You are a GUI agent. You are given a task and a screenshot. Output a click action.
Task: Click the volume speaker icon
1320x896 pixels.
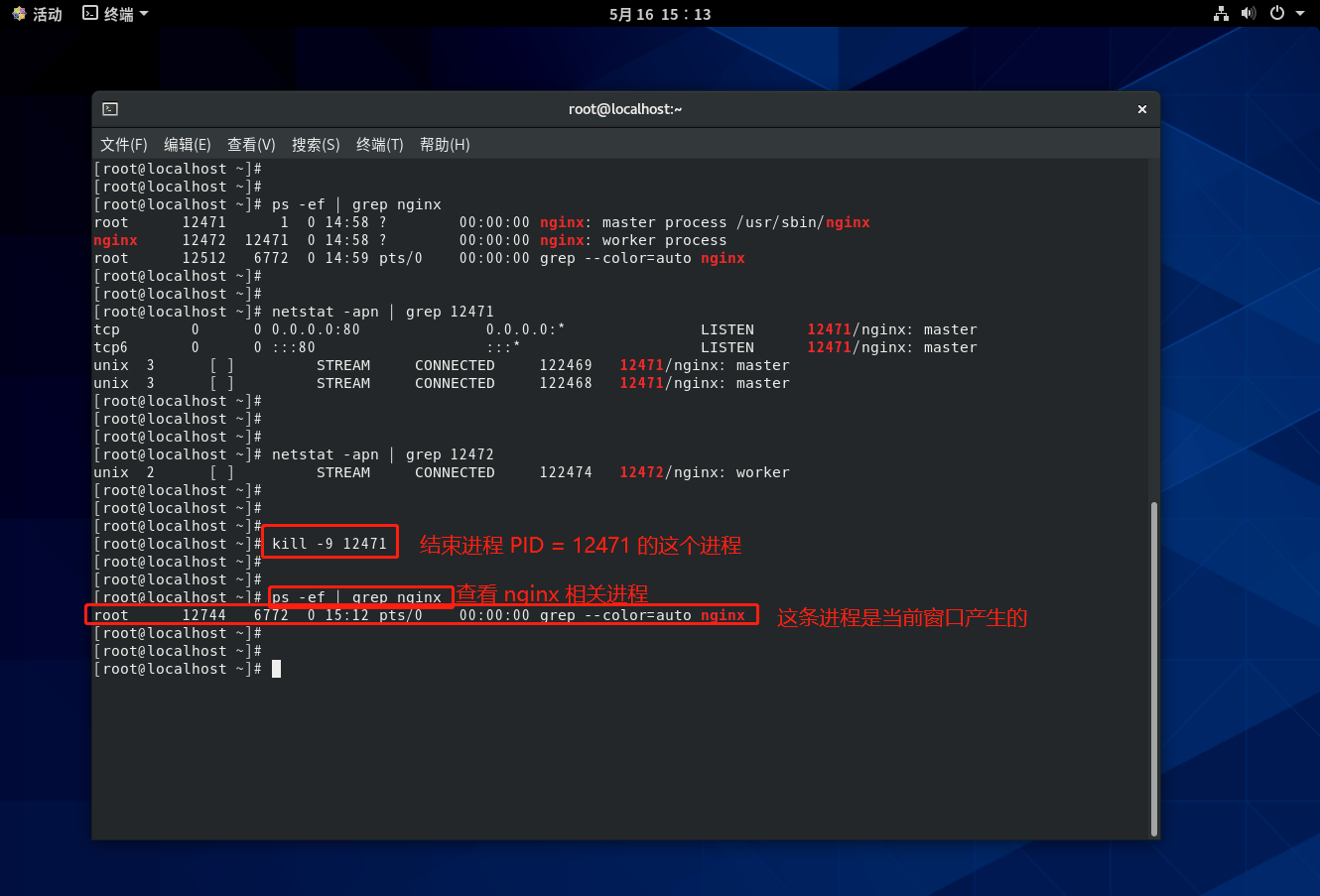tap(1249, 14)
